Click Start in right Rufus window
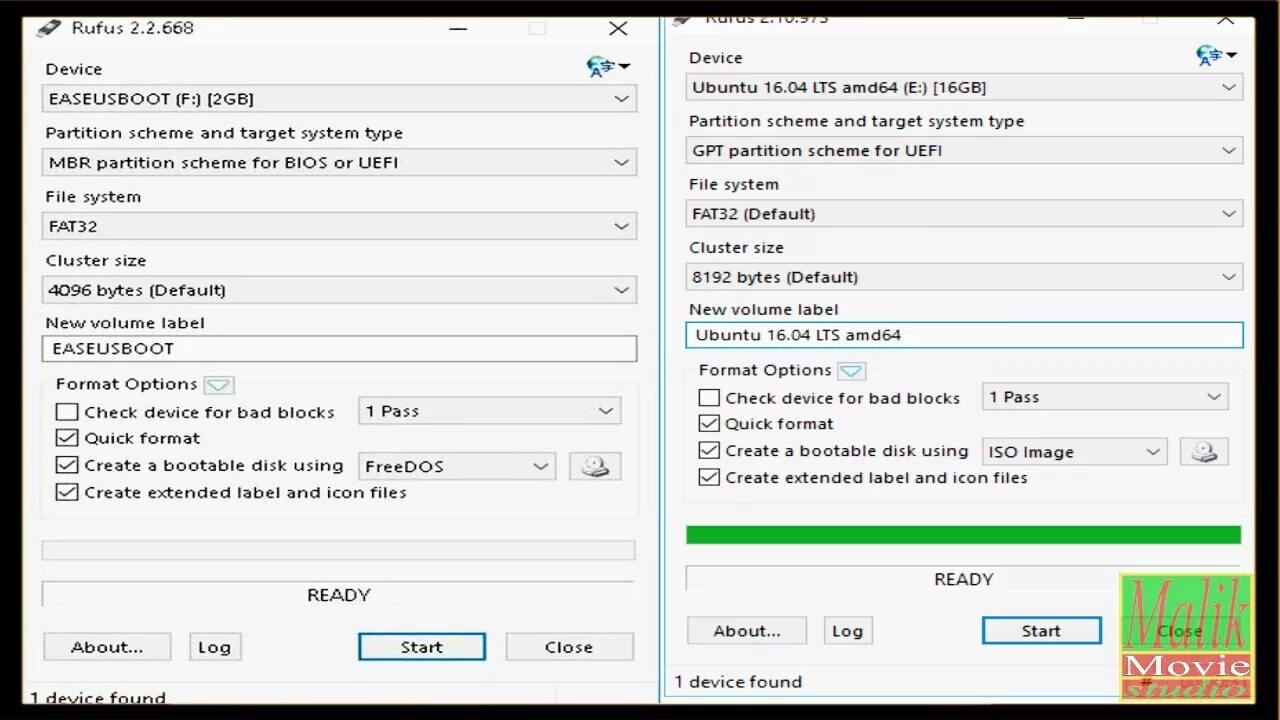1280x720 pixels. [x=1041, y=631]
